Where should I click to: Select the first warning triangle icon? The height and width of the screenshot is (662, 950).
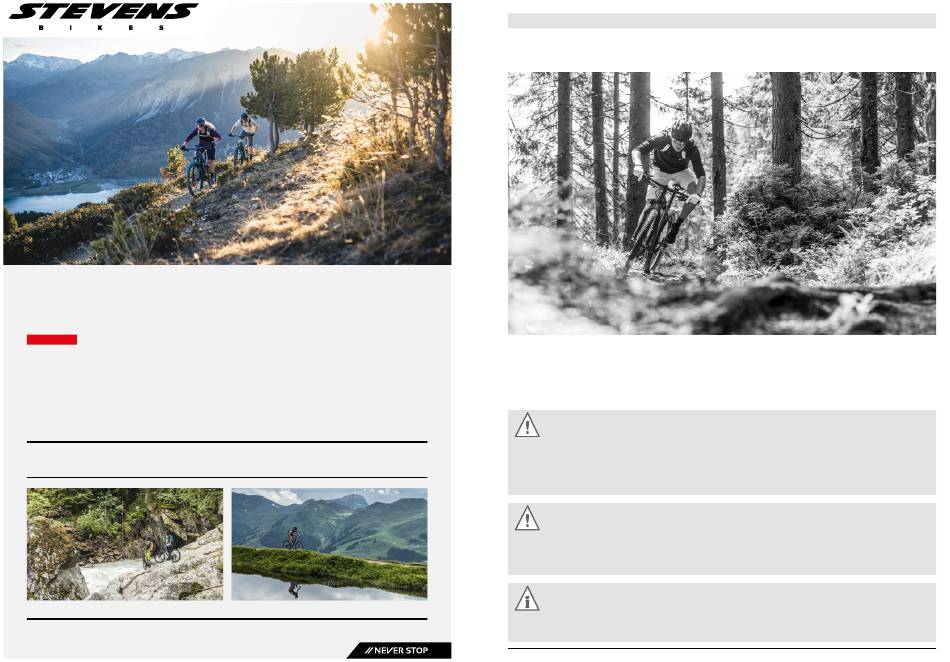pos(527,425)
